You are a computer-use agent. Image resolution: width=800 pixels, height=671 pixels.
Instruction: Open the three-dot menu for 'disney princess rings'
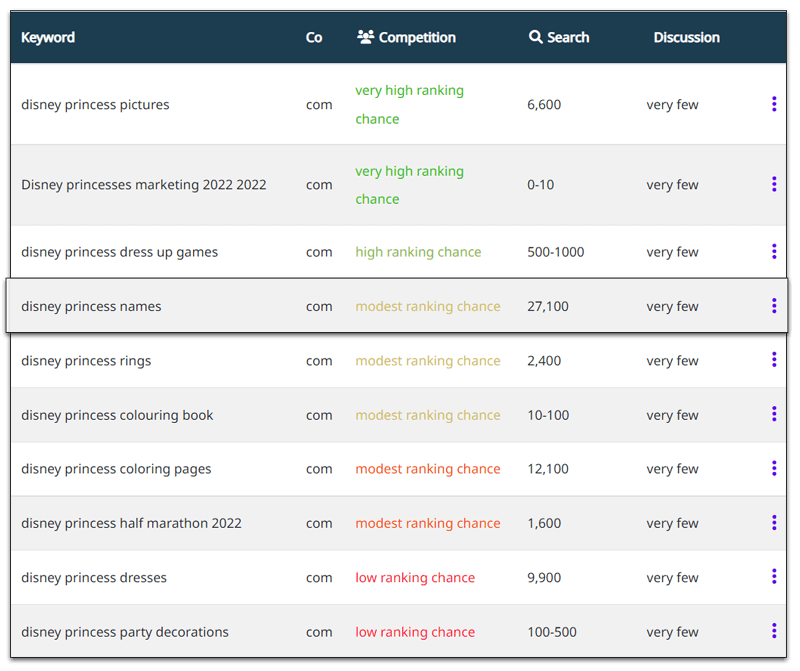[774, 360]
